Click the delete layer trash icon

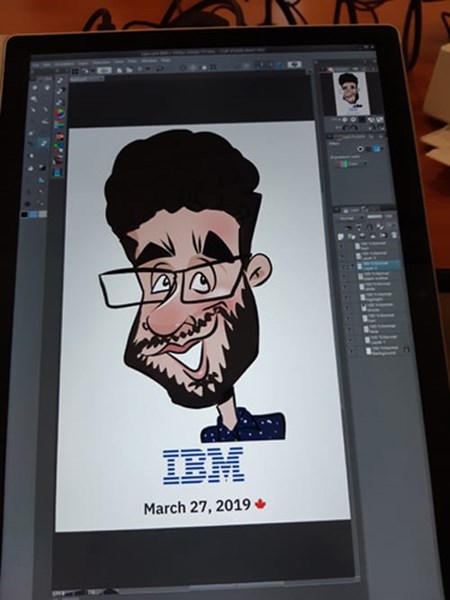point(394,234)
